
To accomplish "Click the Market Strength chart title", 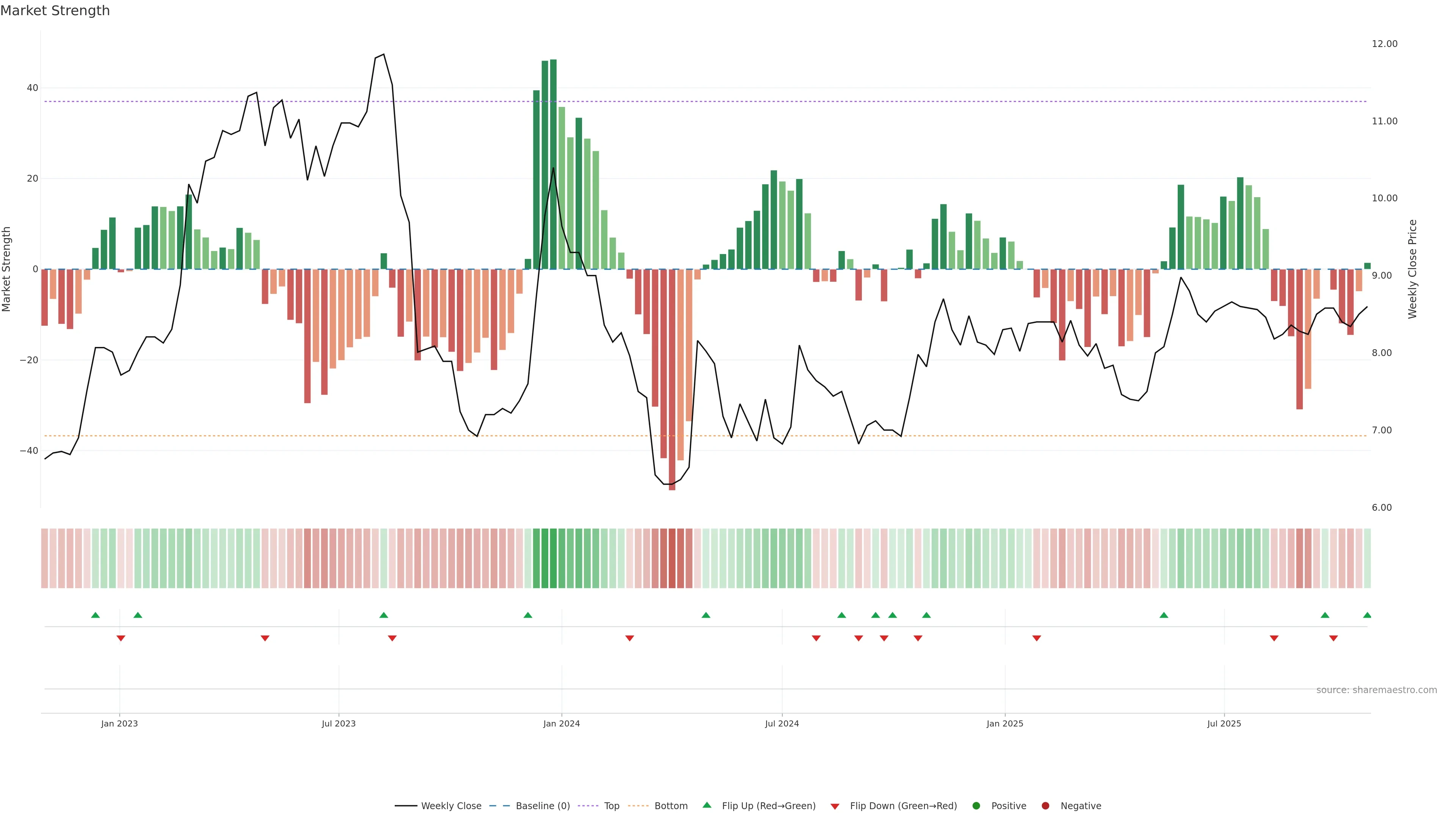I will [x=55, y=11].
